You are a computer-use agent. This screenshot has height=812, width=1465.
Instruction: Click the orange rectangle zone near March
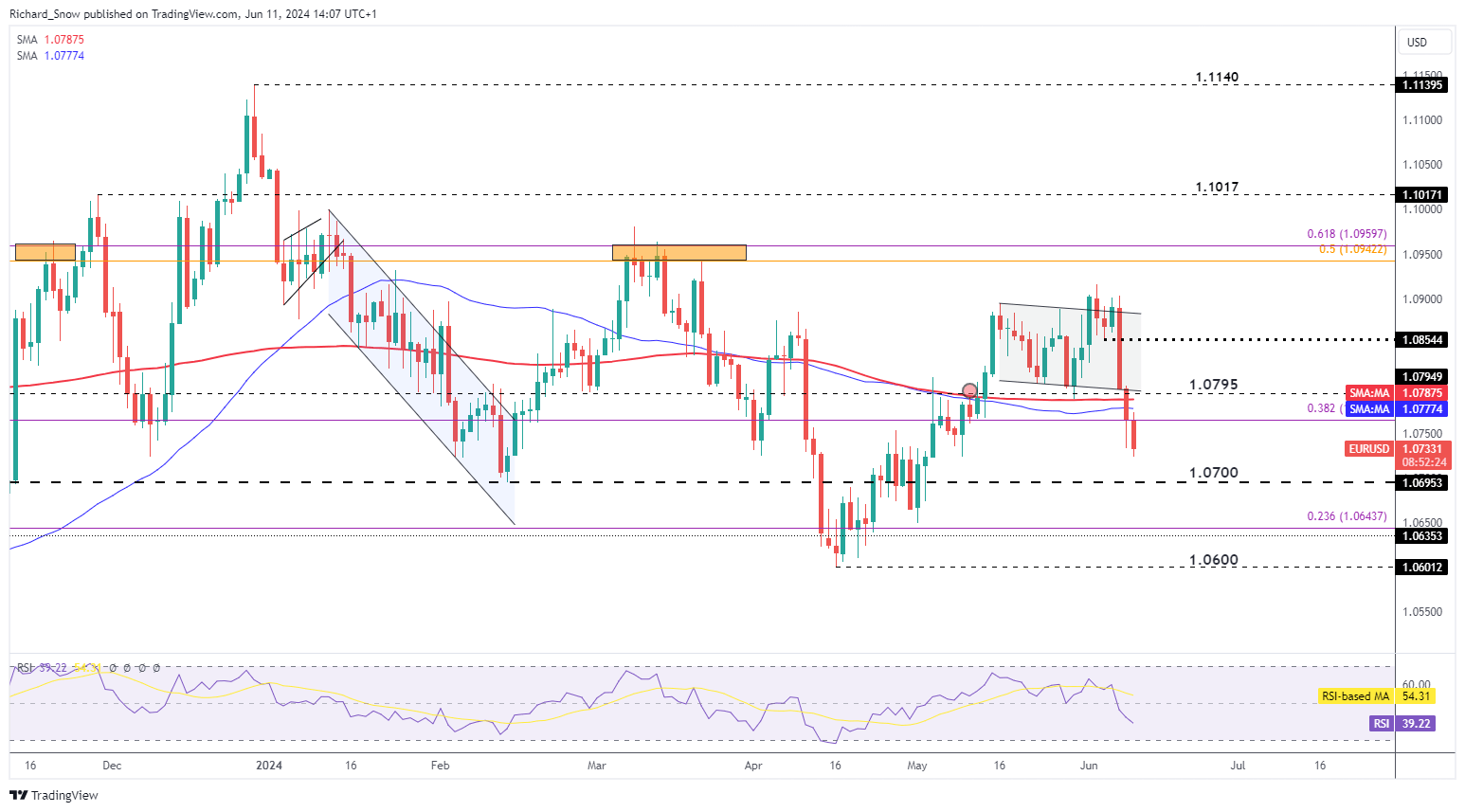click(x=678, y=252)
